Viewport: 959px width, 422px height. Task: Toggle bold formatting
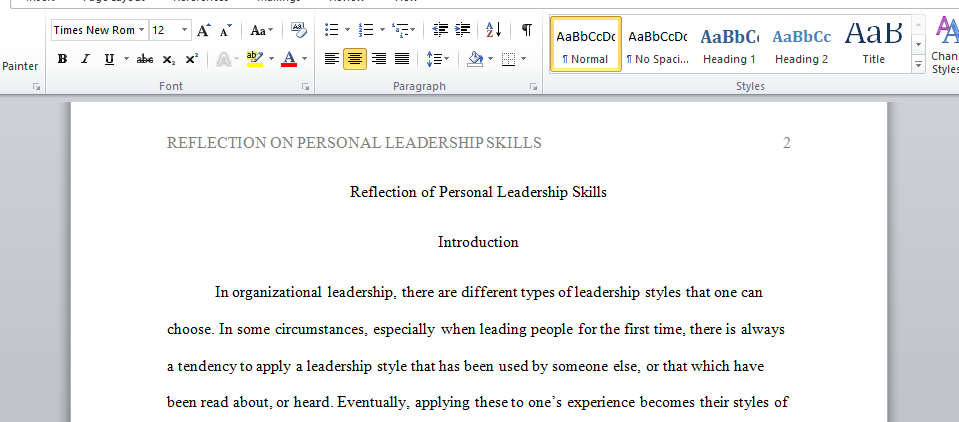pos(62,59)
